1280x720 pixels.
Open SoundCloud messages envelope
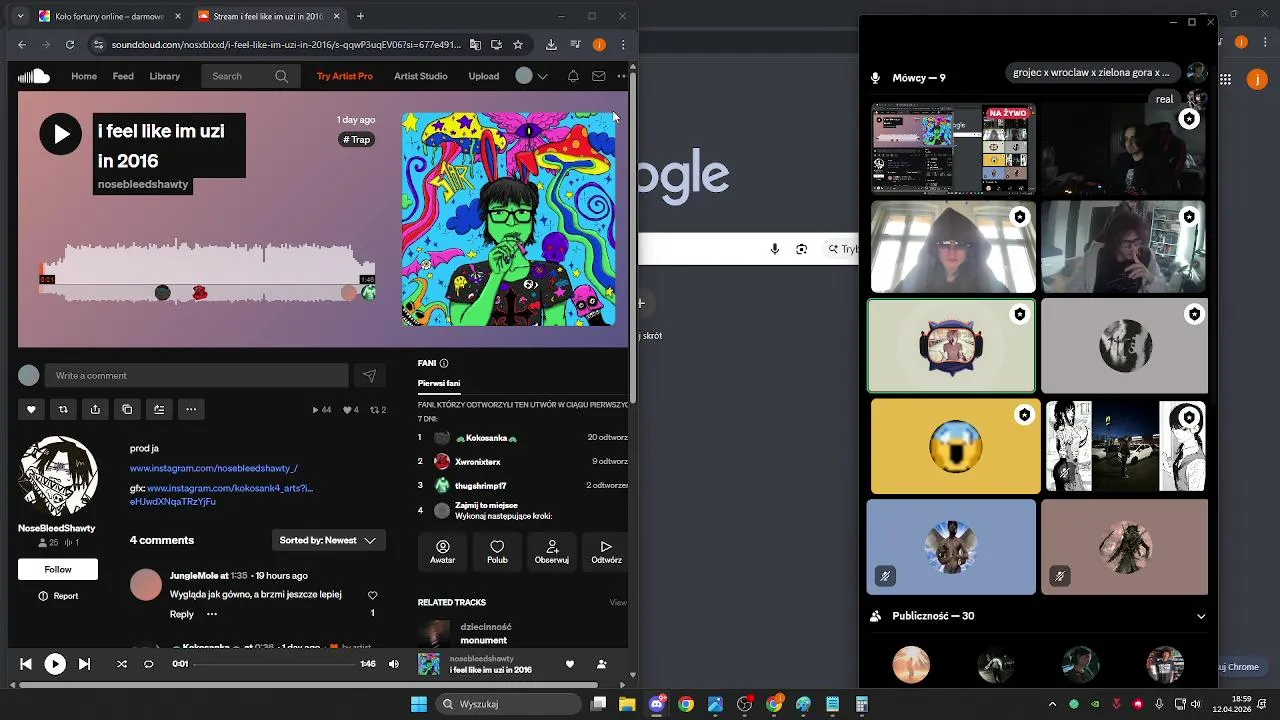599,76
